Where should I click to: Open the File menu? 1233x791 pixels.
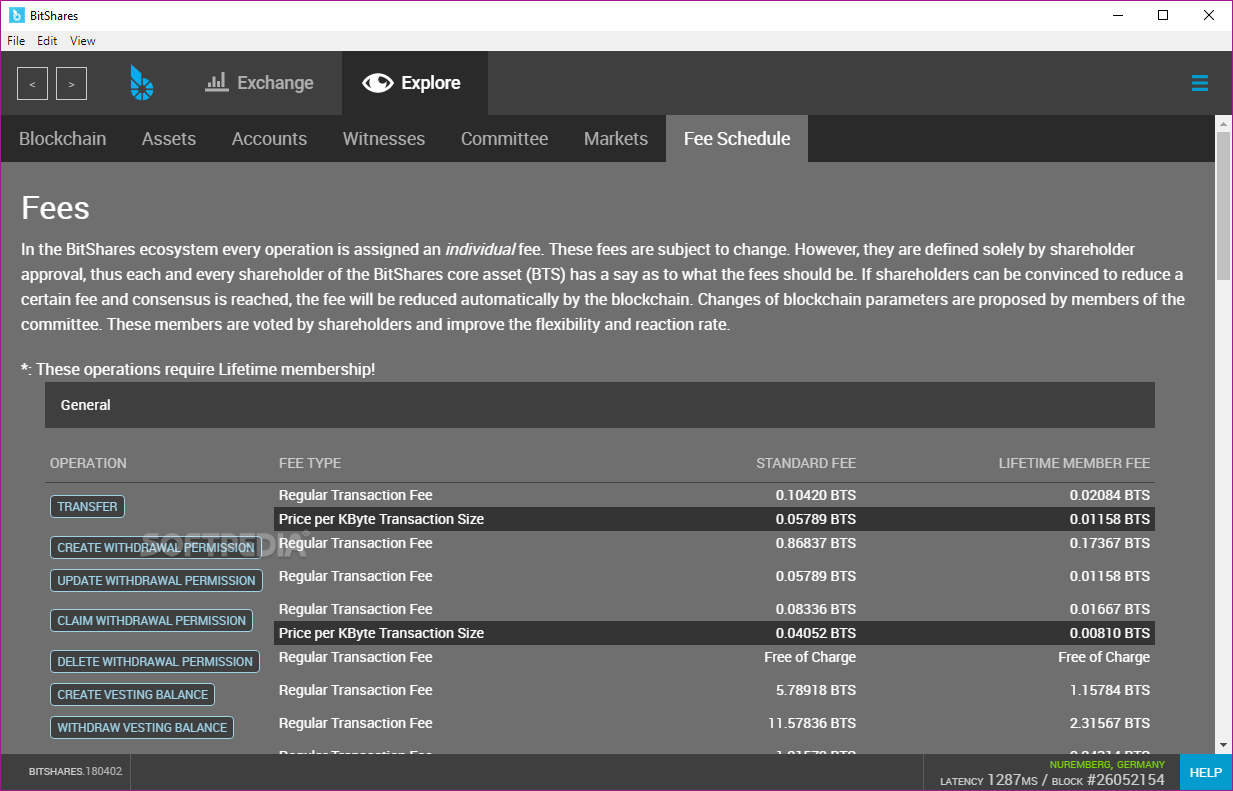(16, 41)
